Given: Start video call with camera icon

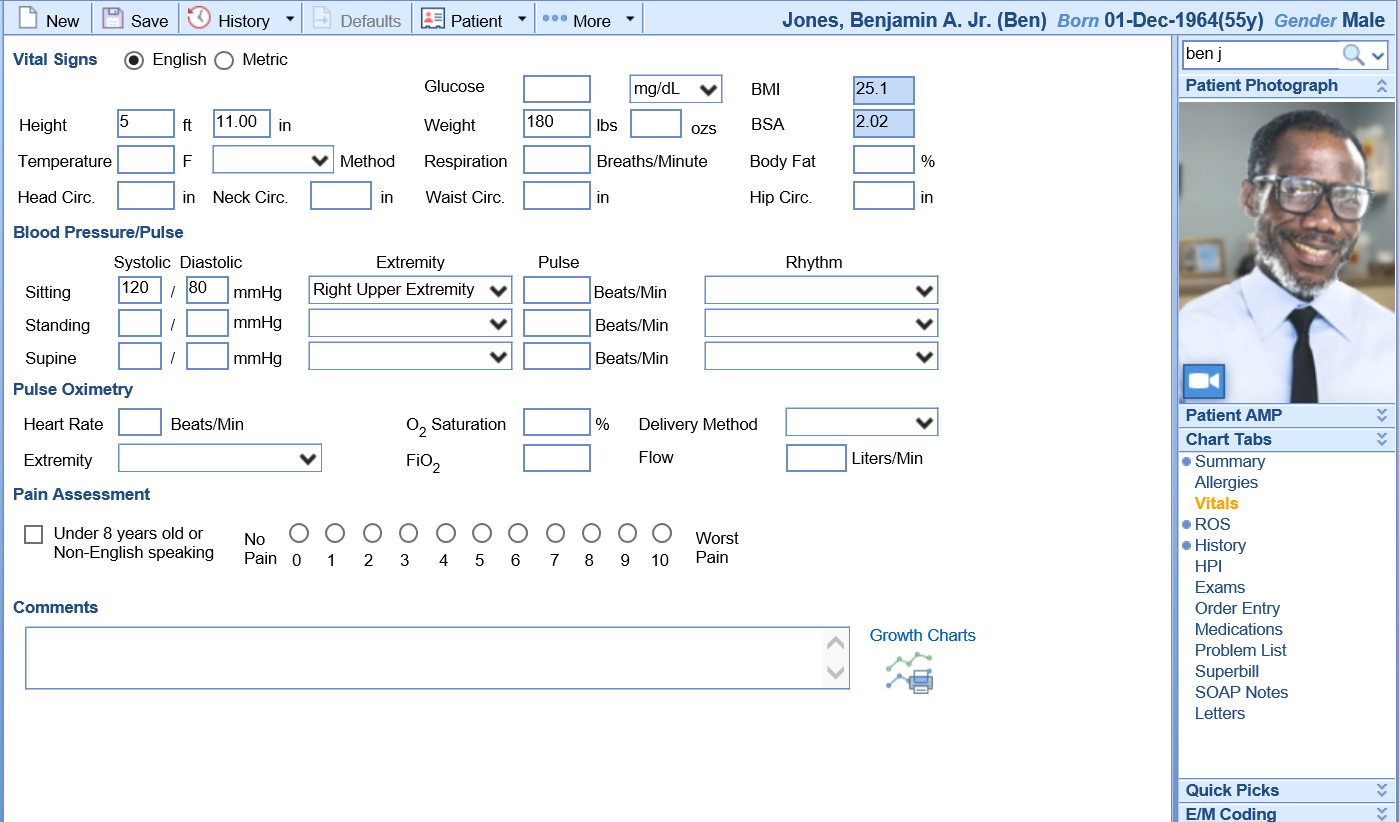Looking at the screenshot, I should (x=1204, y=381).
